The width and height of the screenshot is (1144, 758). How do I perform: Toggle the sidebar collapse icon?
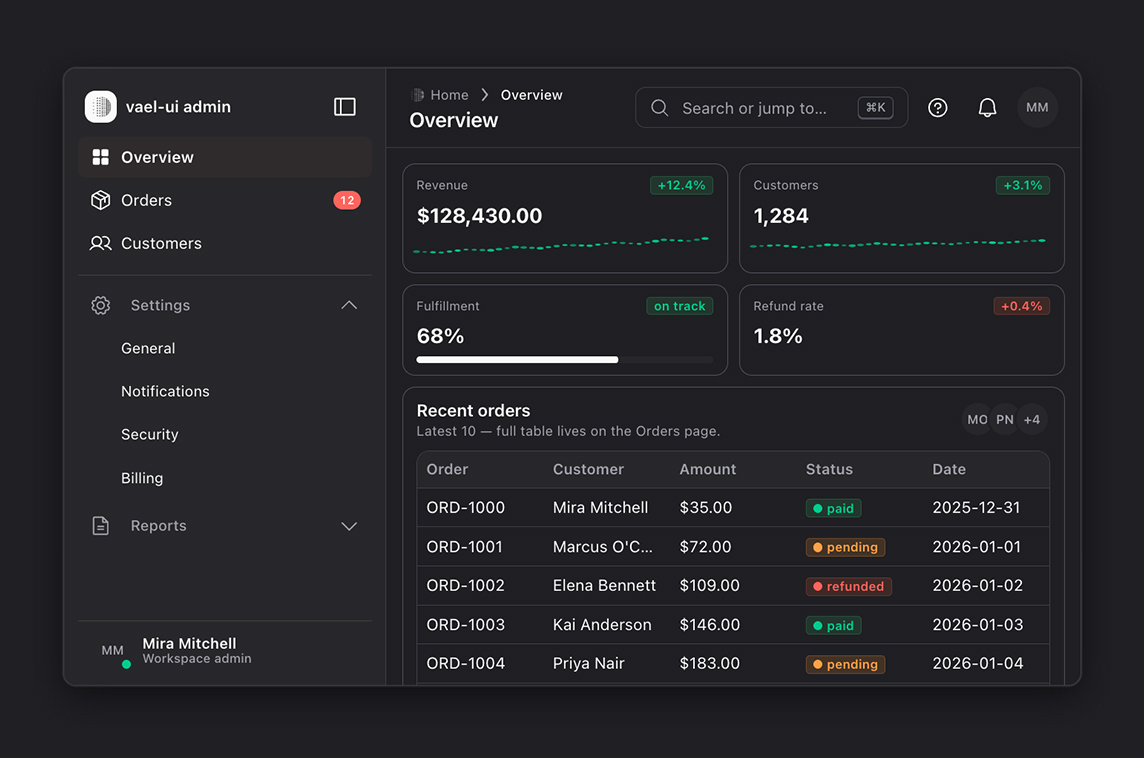point(344,107)
